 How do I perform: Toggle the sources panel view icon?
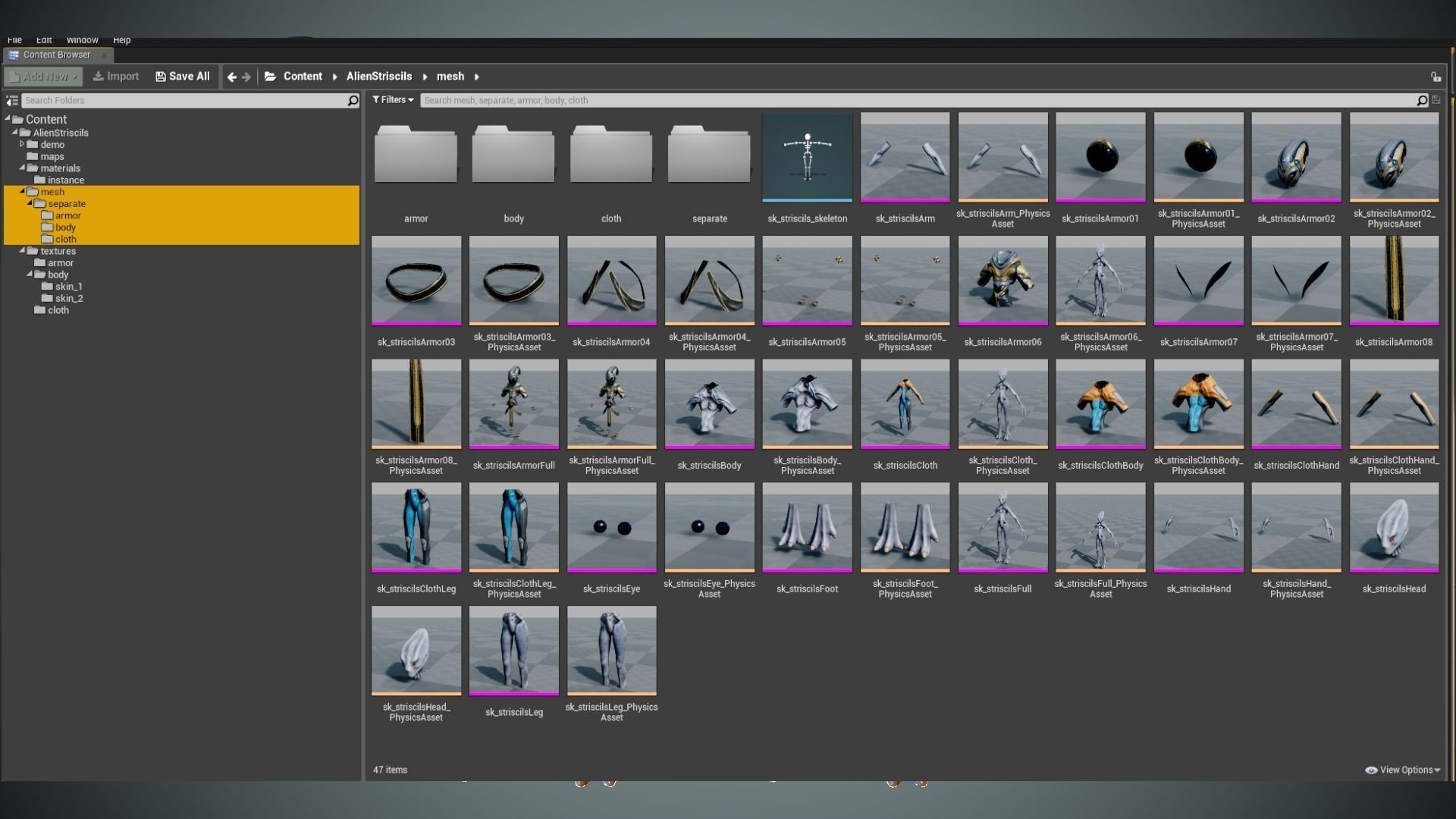(12, 100)
